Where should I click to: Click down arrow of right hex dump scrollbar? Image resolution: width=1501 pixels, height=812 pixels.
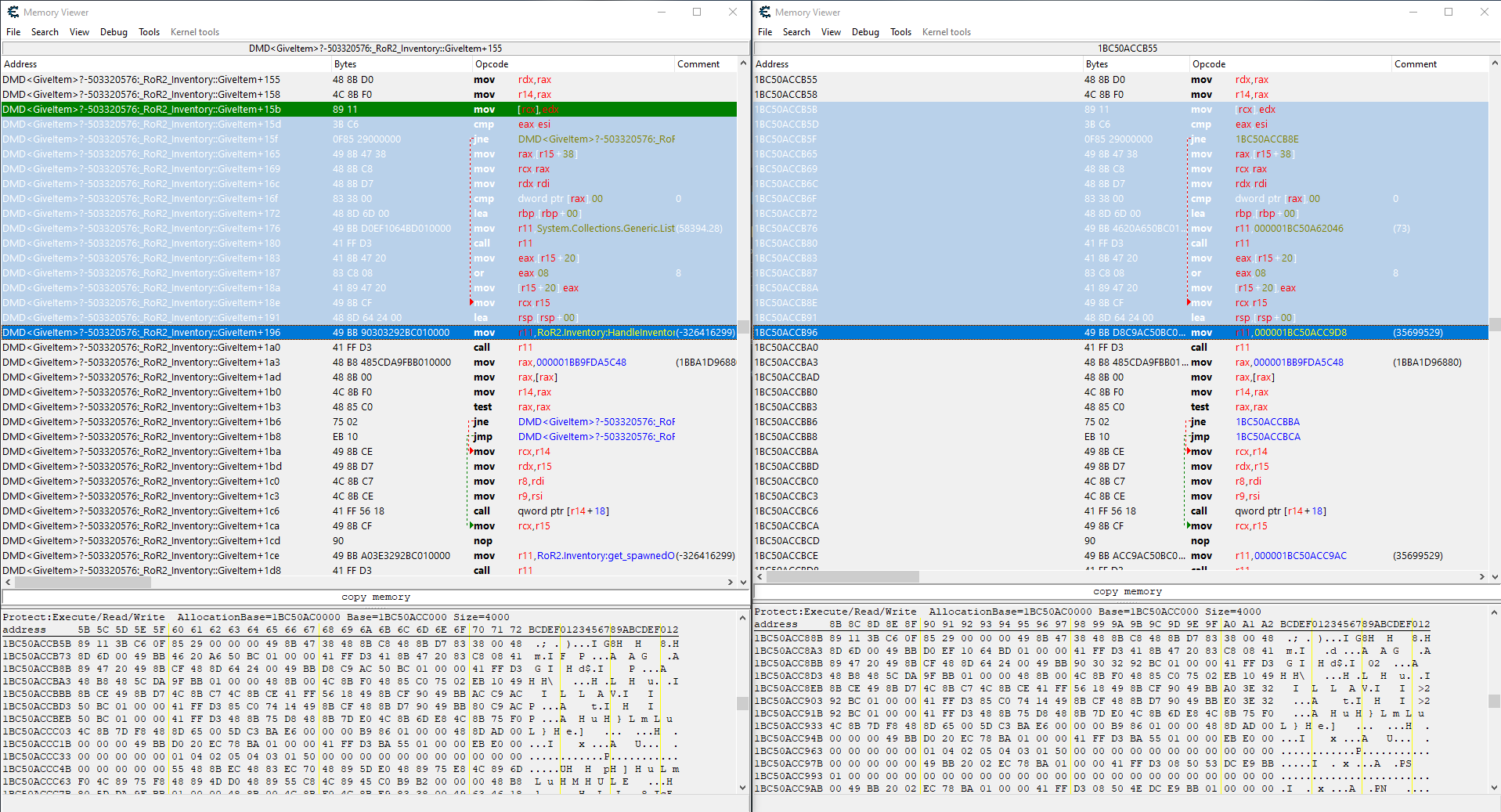[x=1494, y=788]
